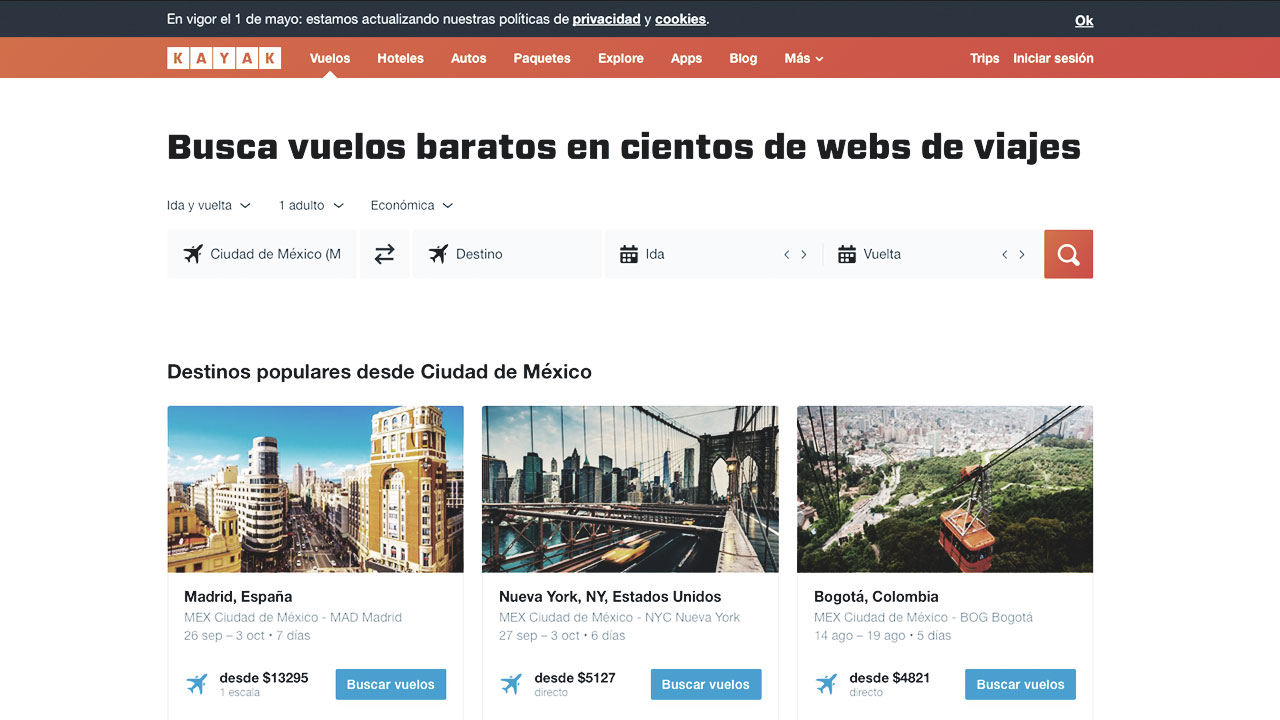Click the orange search magnifier button

pos(1068,254)
